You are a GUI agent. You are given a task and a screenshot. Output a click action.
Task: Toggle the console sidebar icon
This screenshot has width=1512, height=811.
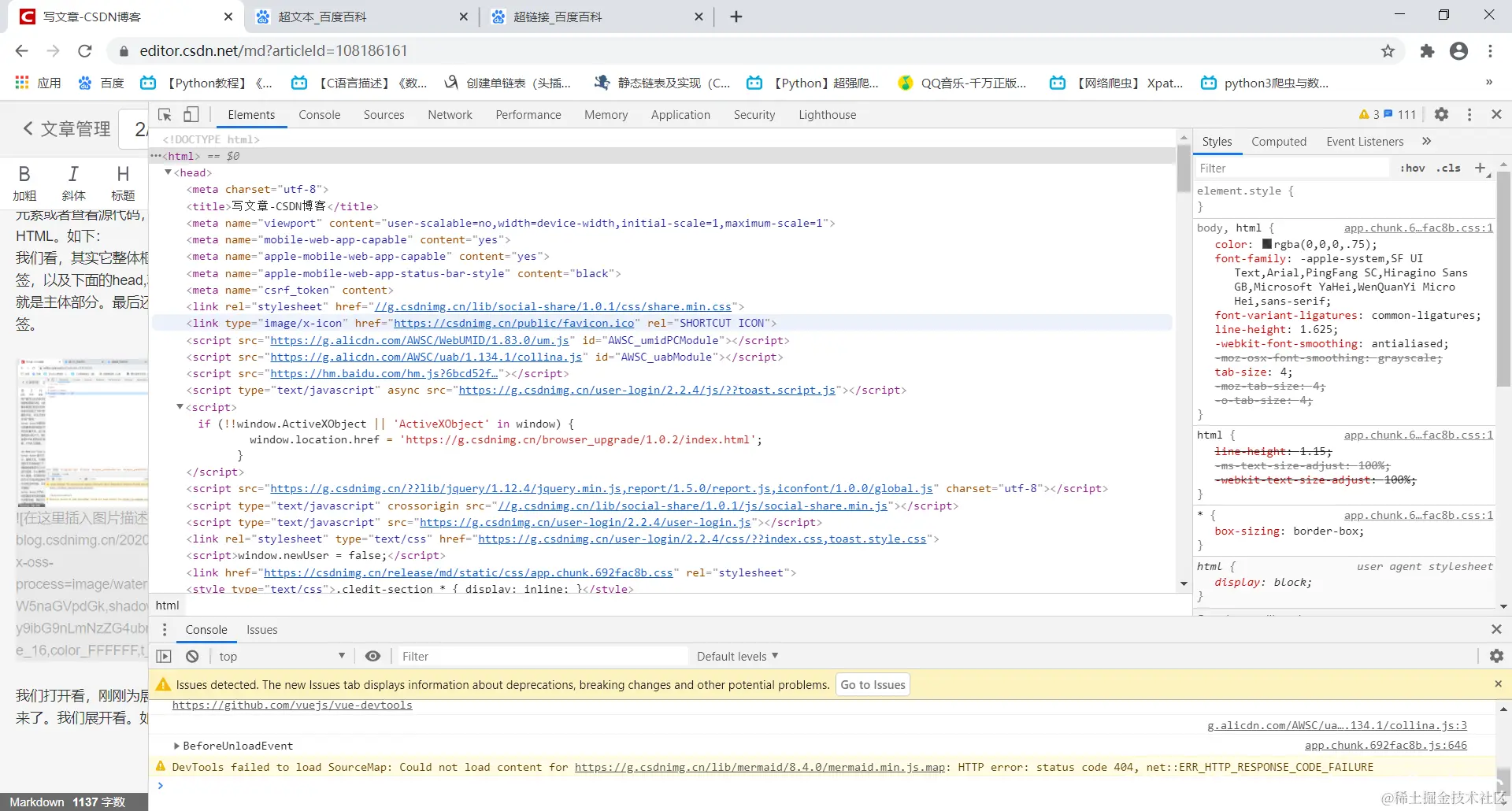coord(164,656)
